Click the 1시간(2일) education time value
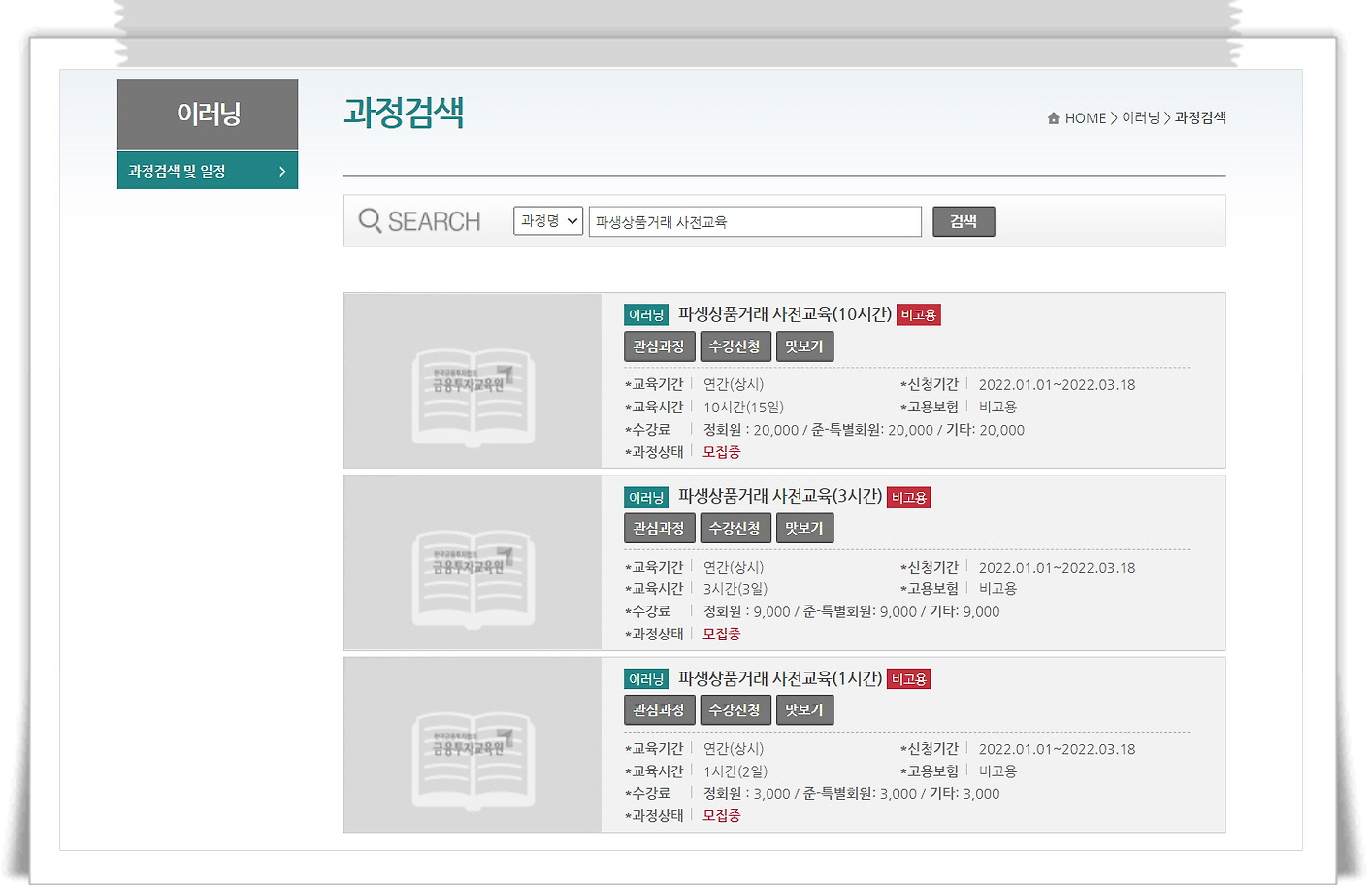 click(x=735, y=770)
